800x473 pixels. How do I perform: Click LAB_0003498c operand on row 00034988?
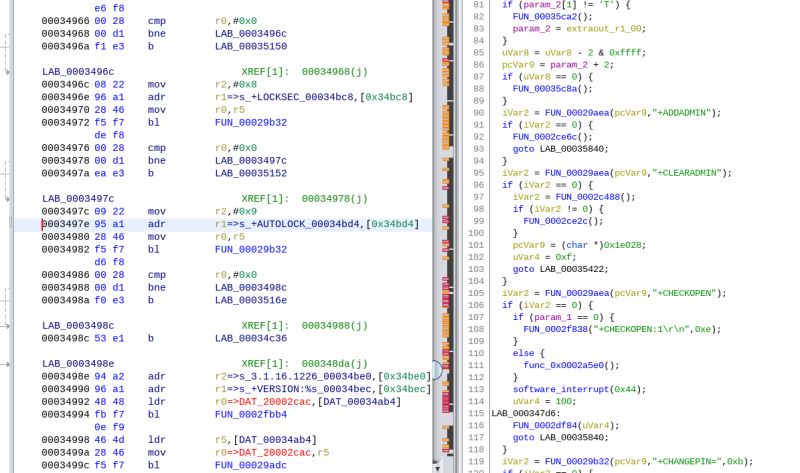(x=251, y=288)
